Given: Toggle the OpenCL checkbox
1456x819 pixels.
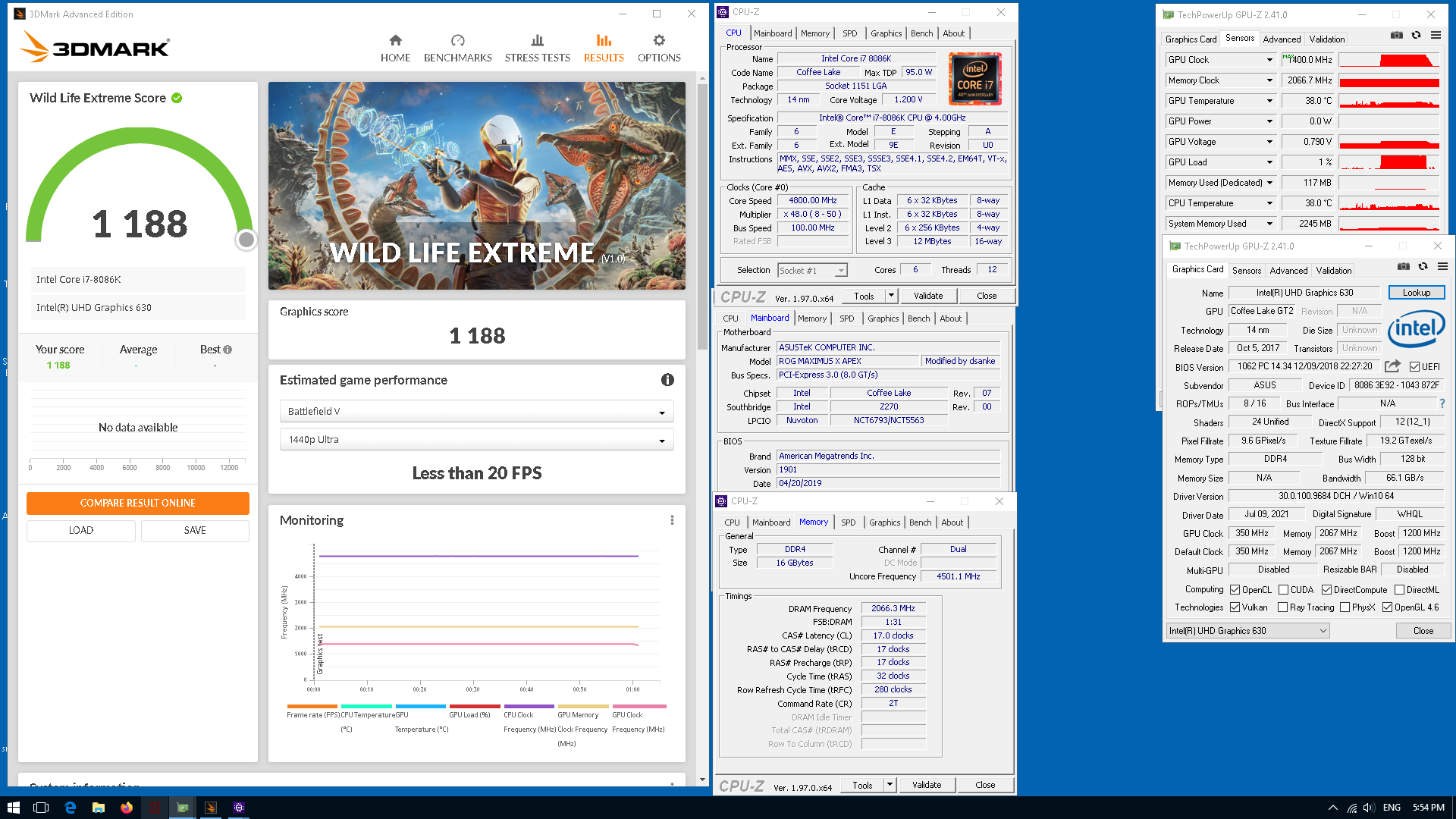Looking at the screenshot, I should coord(1235,590).
